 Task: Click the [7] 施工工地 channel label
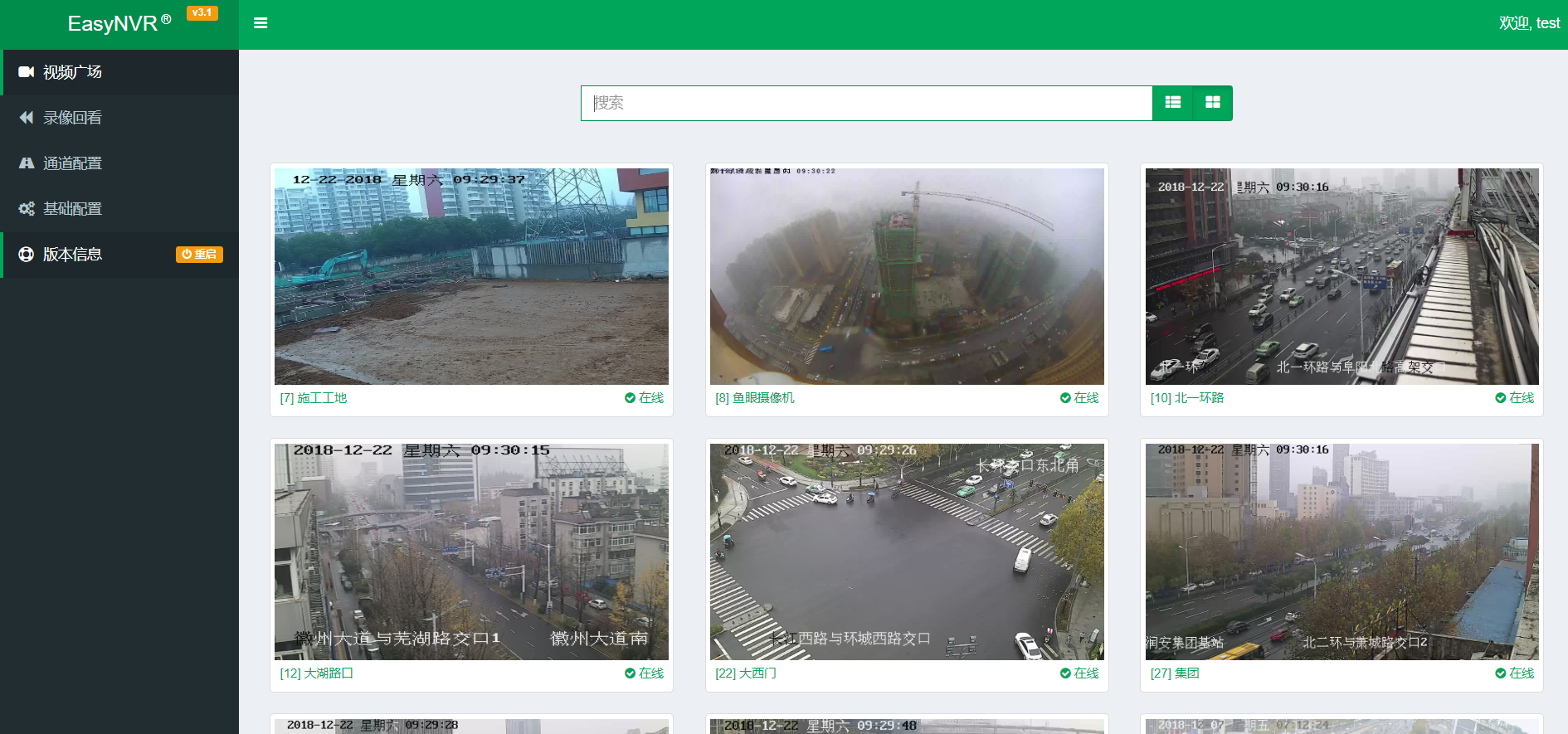coord(314,398)
